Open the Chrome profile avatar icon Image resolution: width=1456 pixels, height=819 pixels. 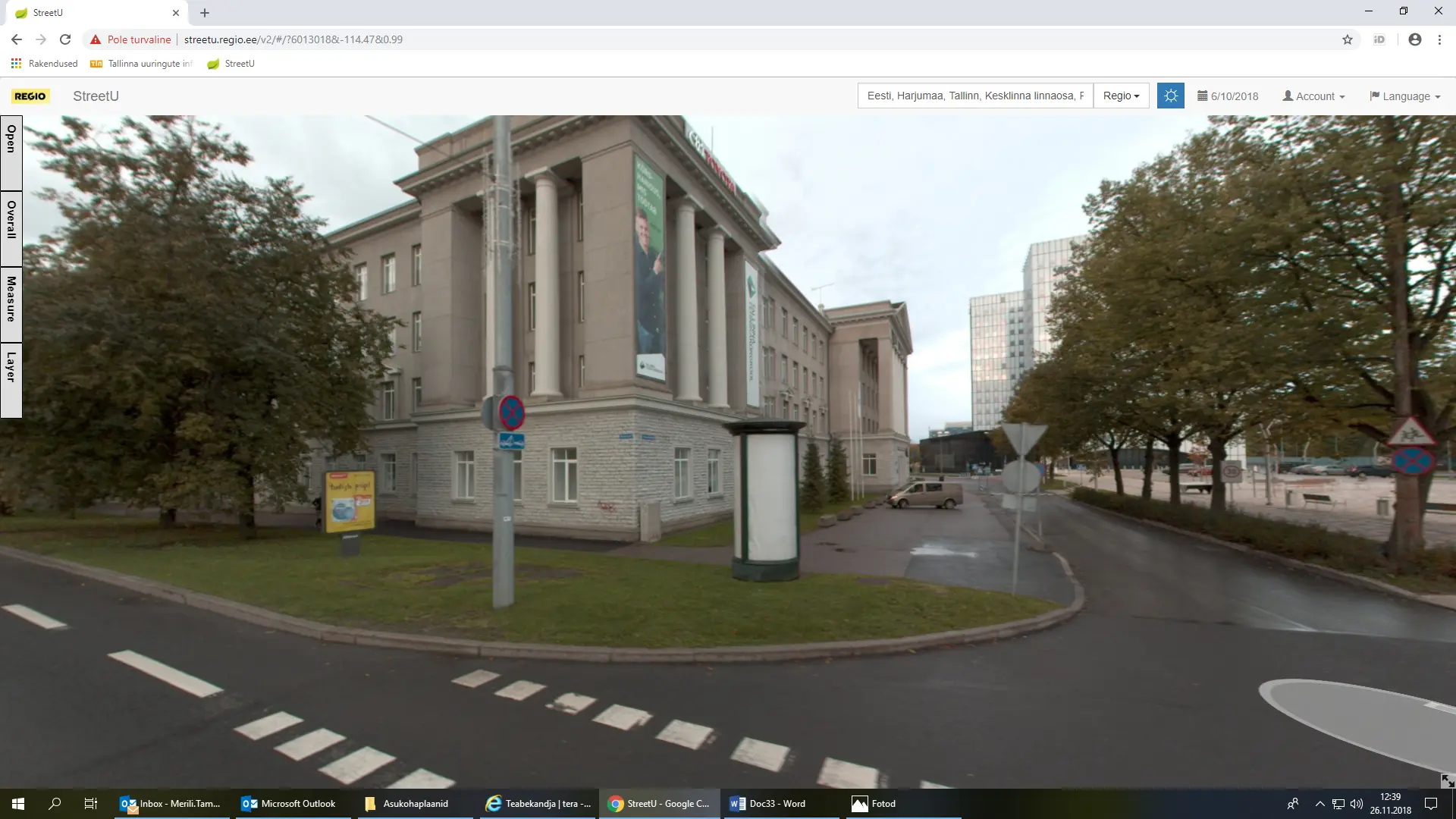pos(1414,39)
